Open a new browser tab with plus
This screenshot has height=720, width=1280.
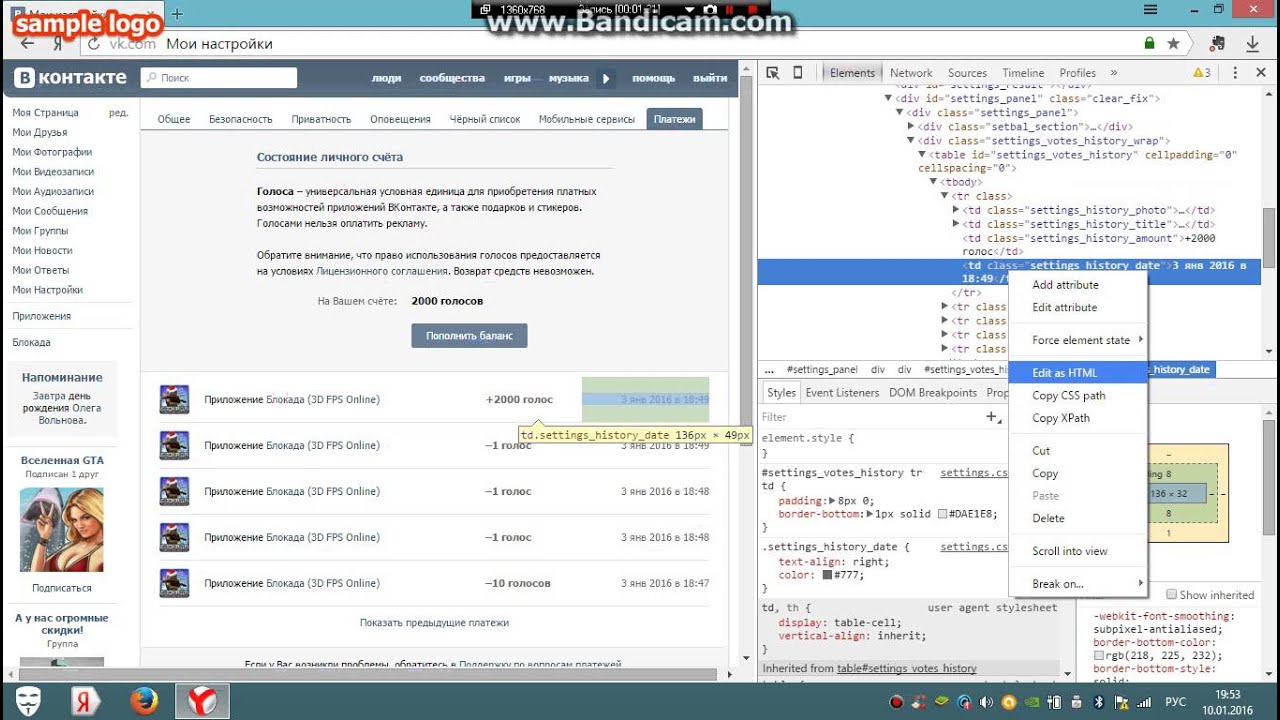pyautogui.click(x=178, y=13)
